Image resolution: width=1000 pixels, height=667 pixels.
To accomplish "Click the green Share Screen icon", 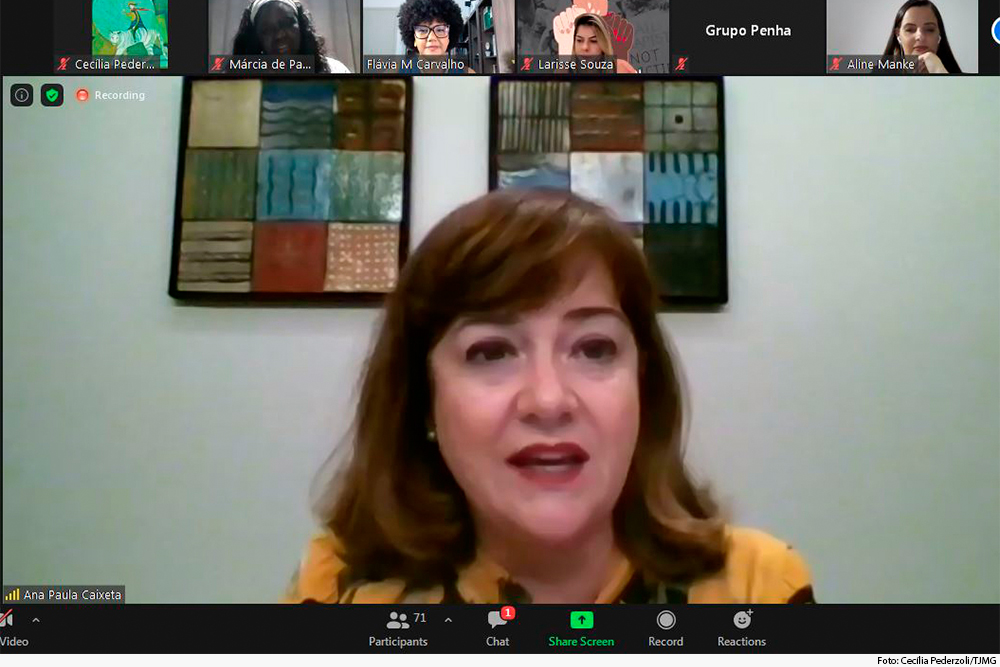I will tap(581, 620).
